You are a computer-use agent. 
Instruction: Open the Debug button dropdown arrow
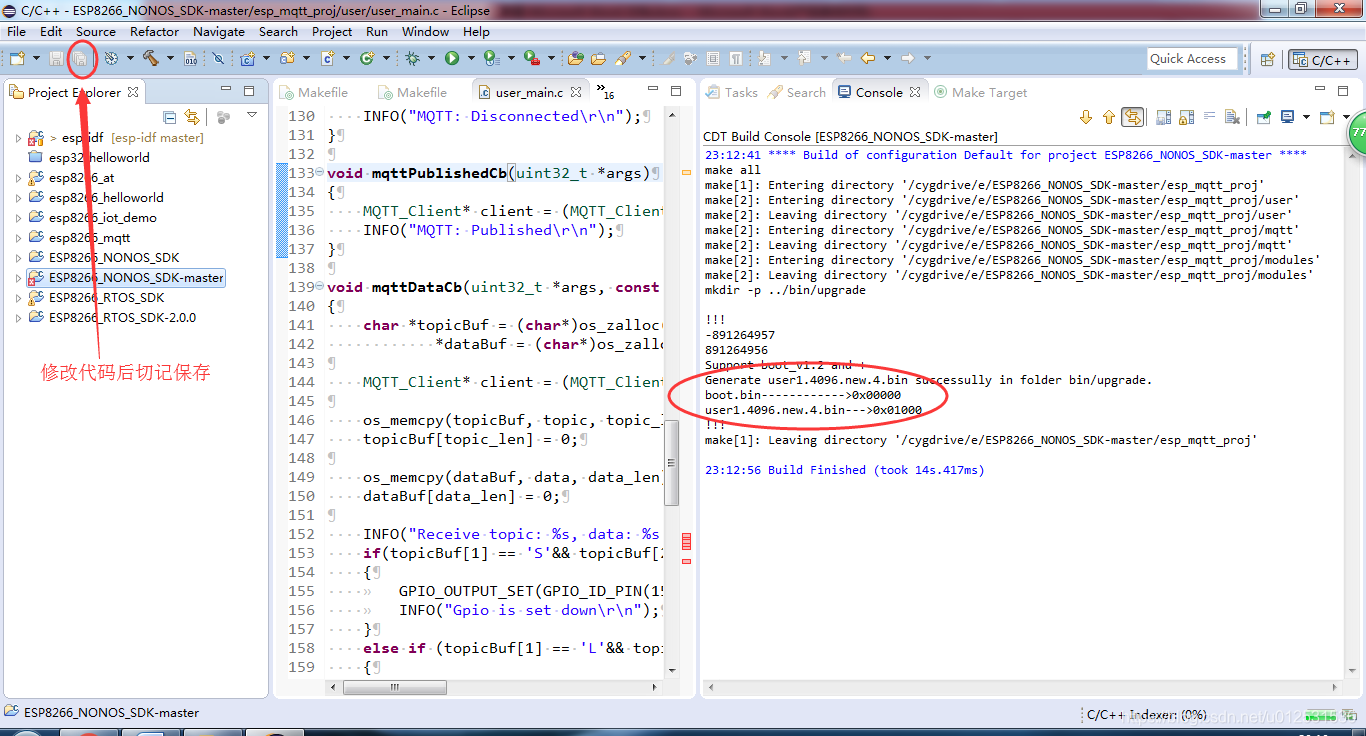pyautogui.click(x=431, y=59)
